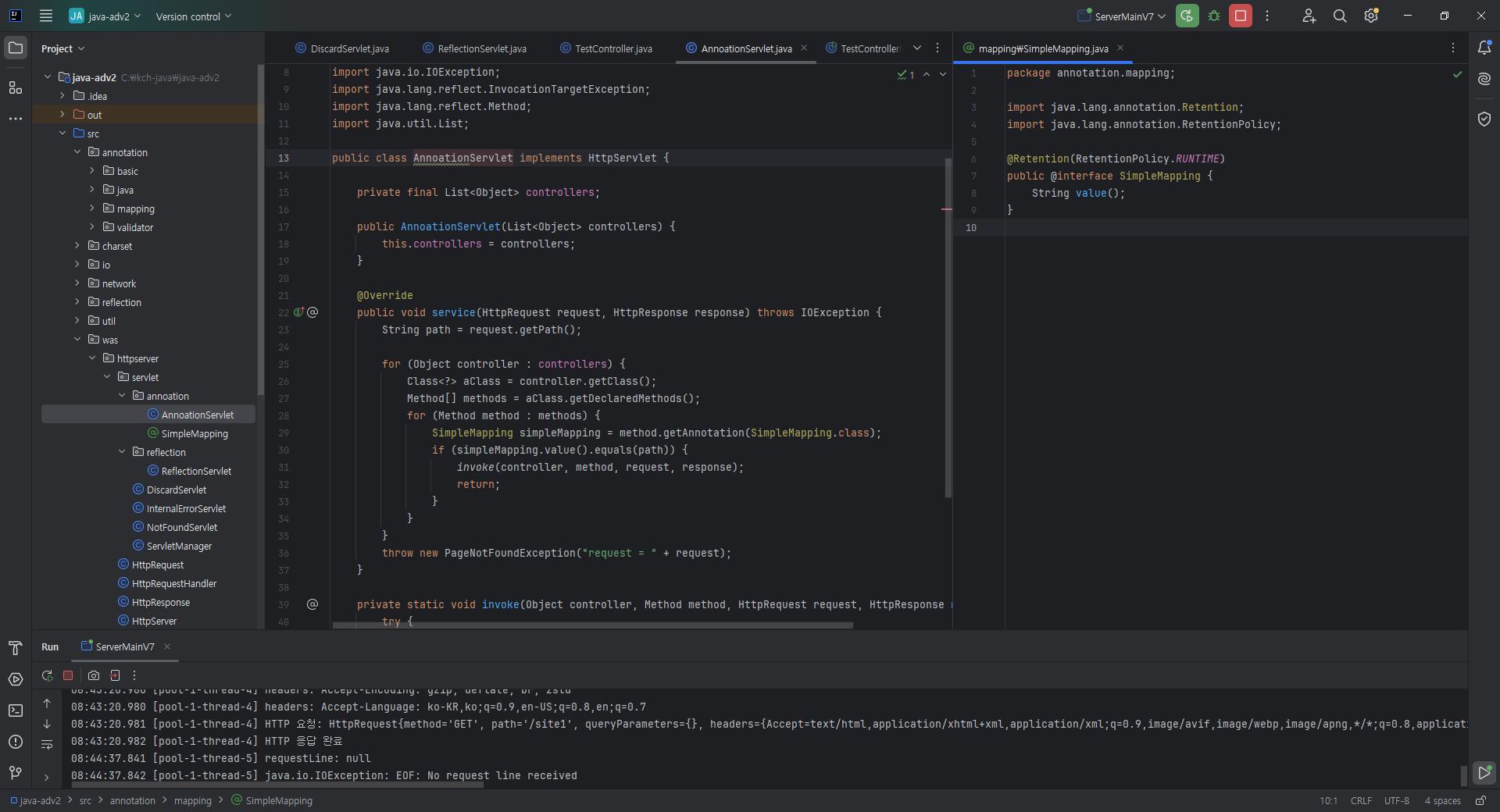Close the AnnoationServlet.java tab
1500x812 pixels.
click(x=804, y=48)
